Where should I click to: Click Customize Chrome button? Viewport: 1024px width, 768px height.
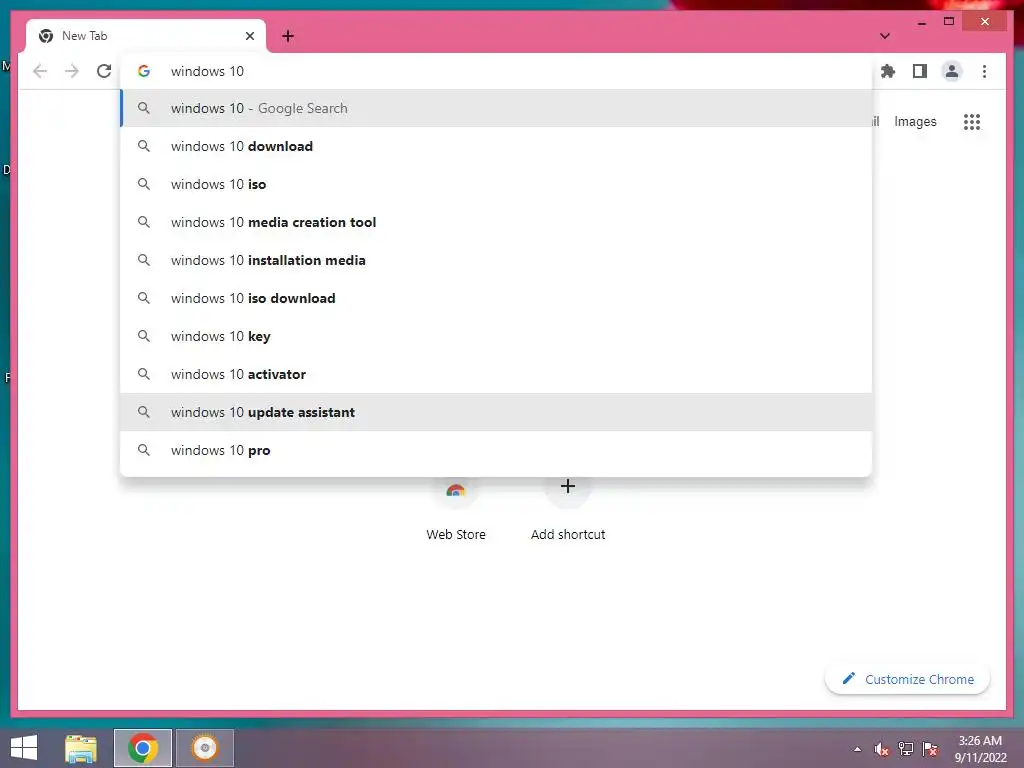(907, 679)
